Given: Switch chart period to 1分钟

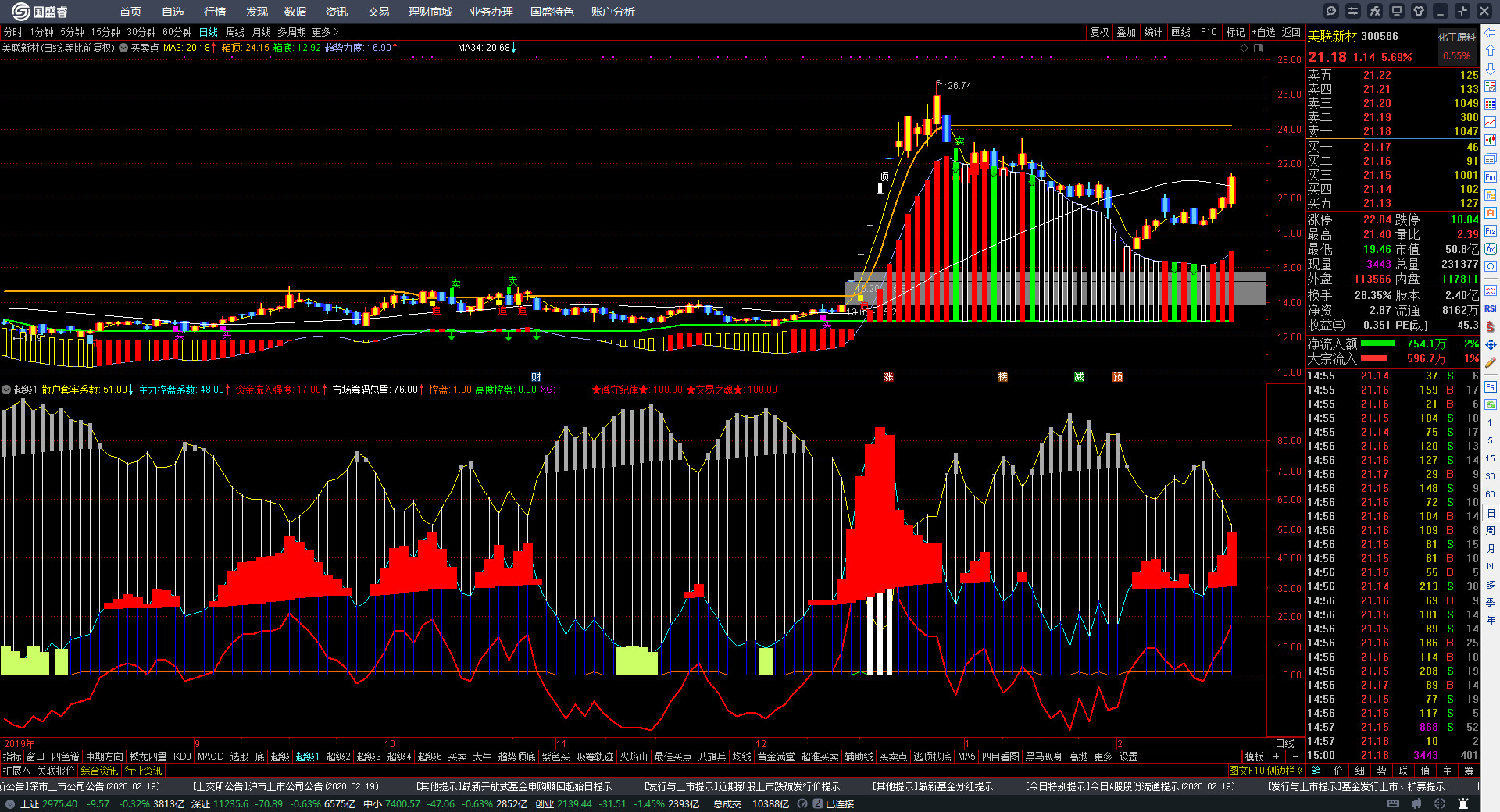Looking at the screenshot, I should pos(41,32).
